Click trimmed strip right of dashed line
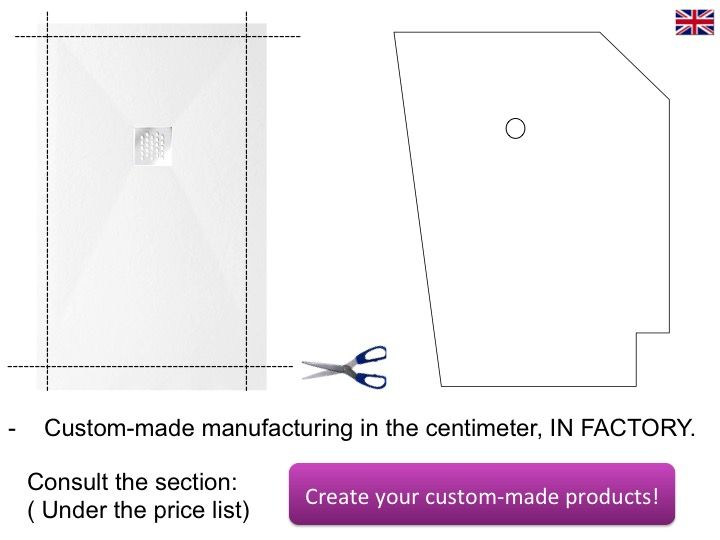The width and height of the screenshot is (720, 540). (257, 207)
